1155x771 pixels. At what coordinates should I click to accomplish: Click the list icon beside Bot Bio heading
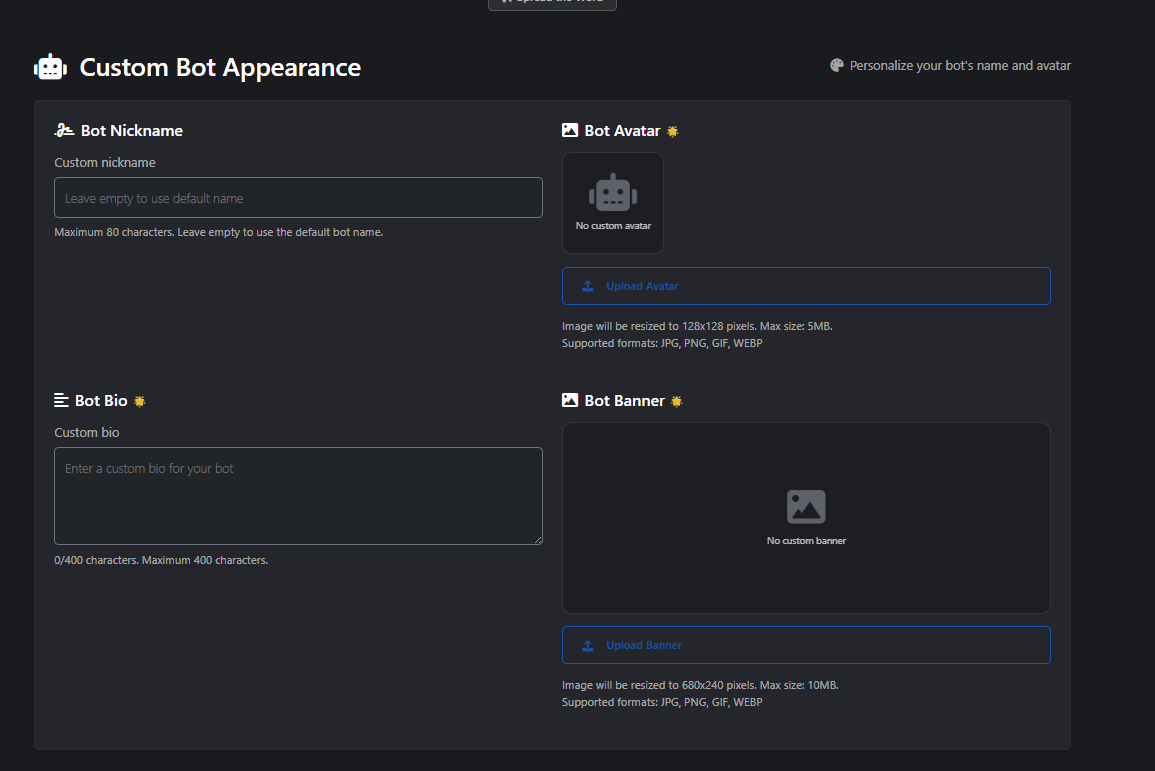click(x=61, y=400)
